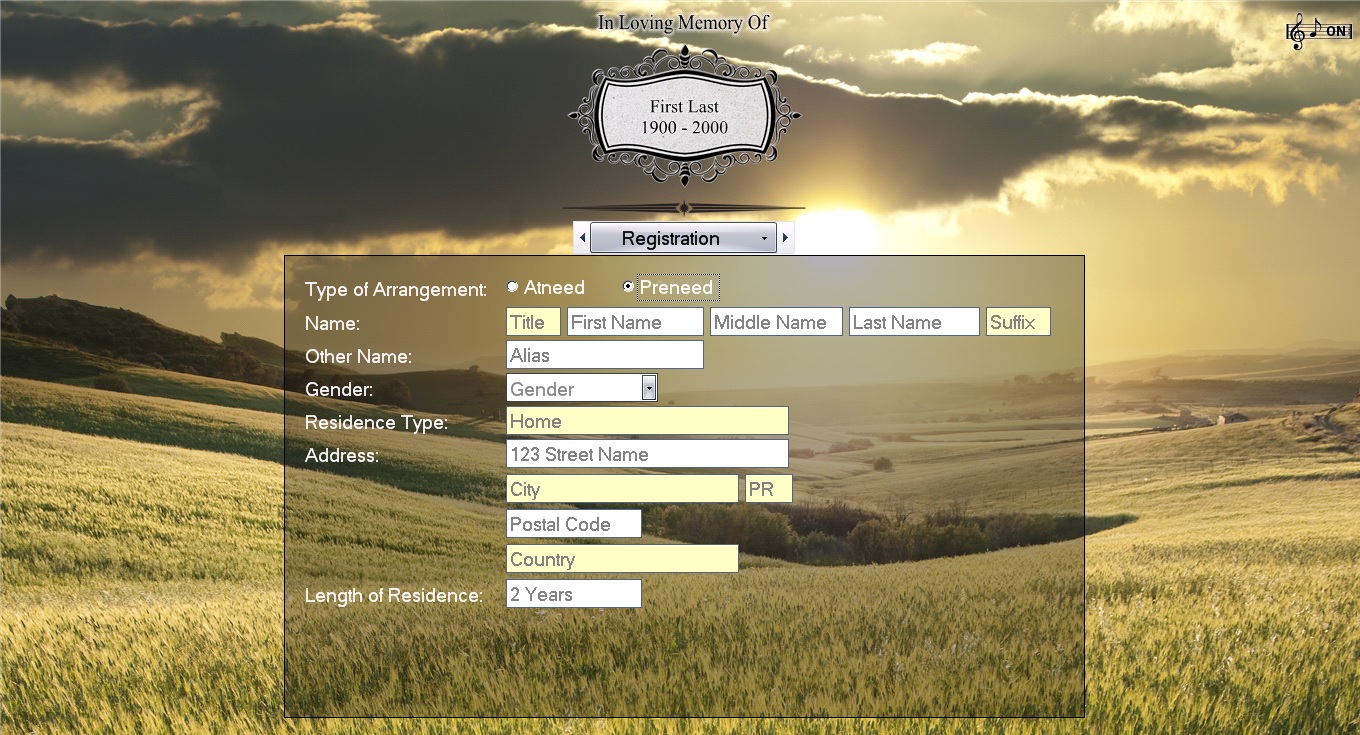Screen dimensions: 1360x735
Task: Click the right arrow beside Registration
Action: pyautogui.click(x=786, y=238)
